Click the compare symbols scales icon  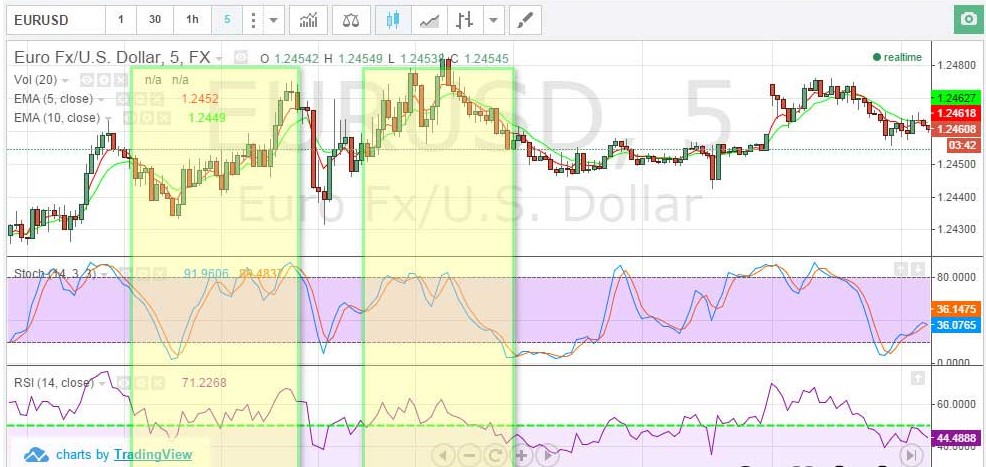[x=351, y=20]
